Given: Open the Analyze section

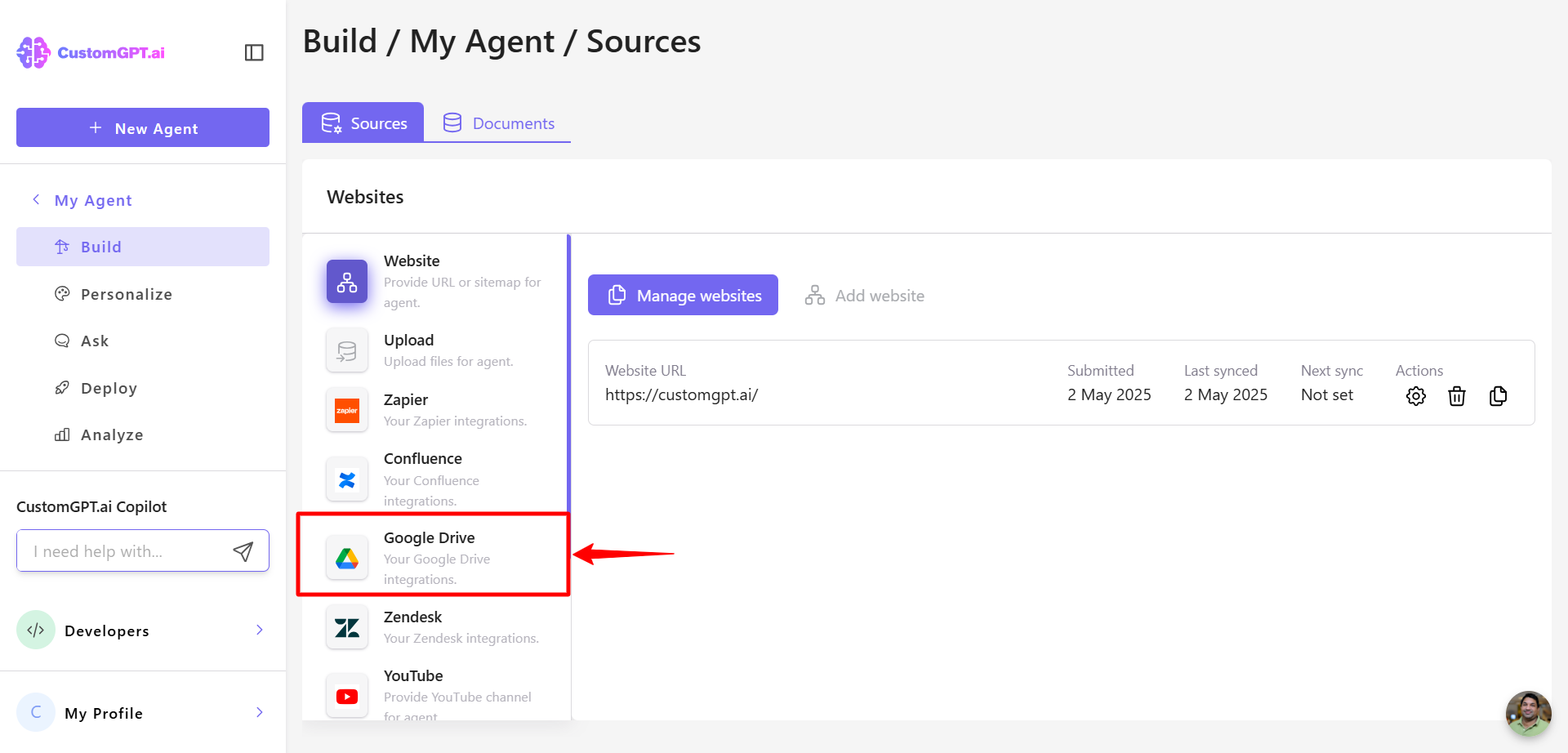Looking at the screenshot, I should (143, 434).
